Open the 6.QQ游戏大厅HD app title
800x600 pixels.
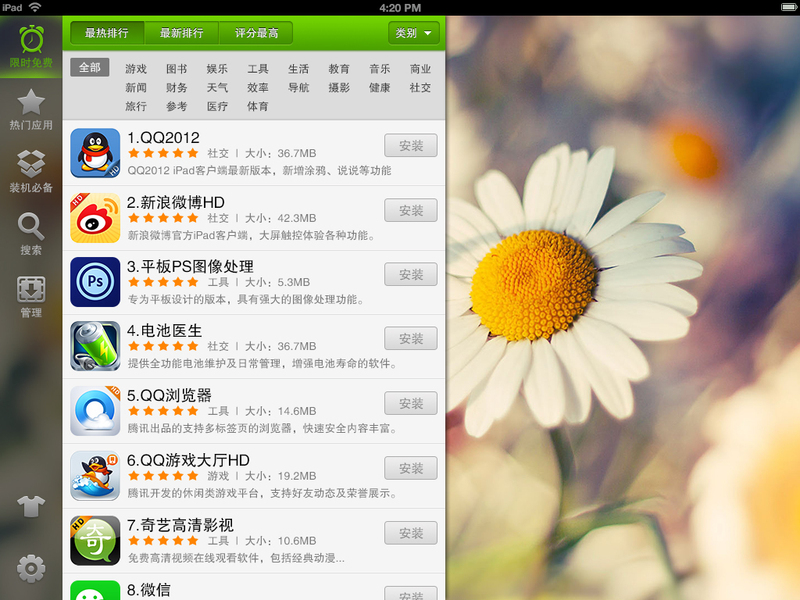(x=188, y=460)
